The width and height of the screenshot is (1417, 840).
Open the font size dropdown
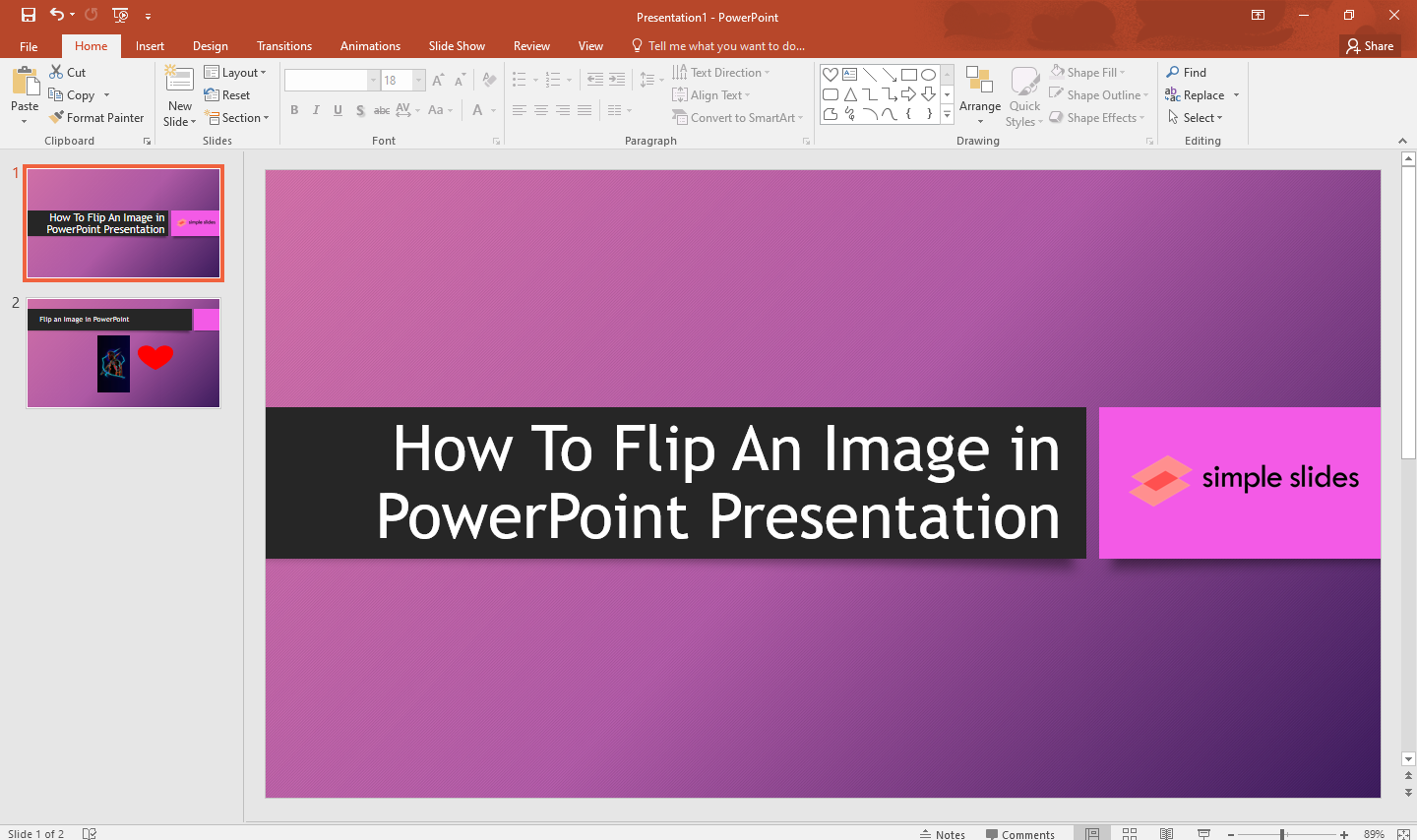tap(418, 80)
